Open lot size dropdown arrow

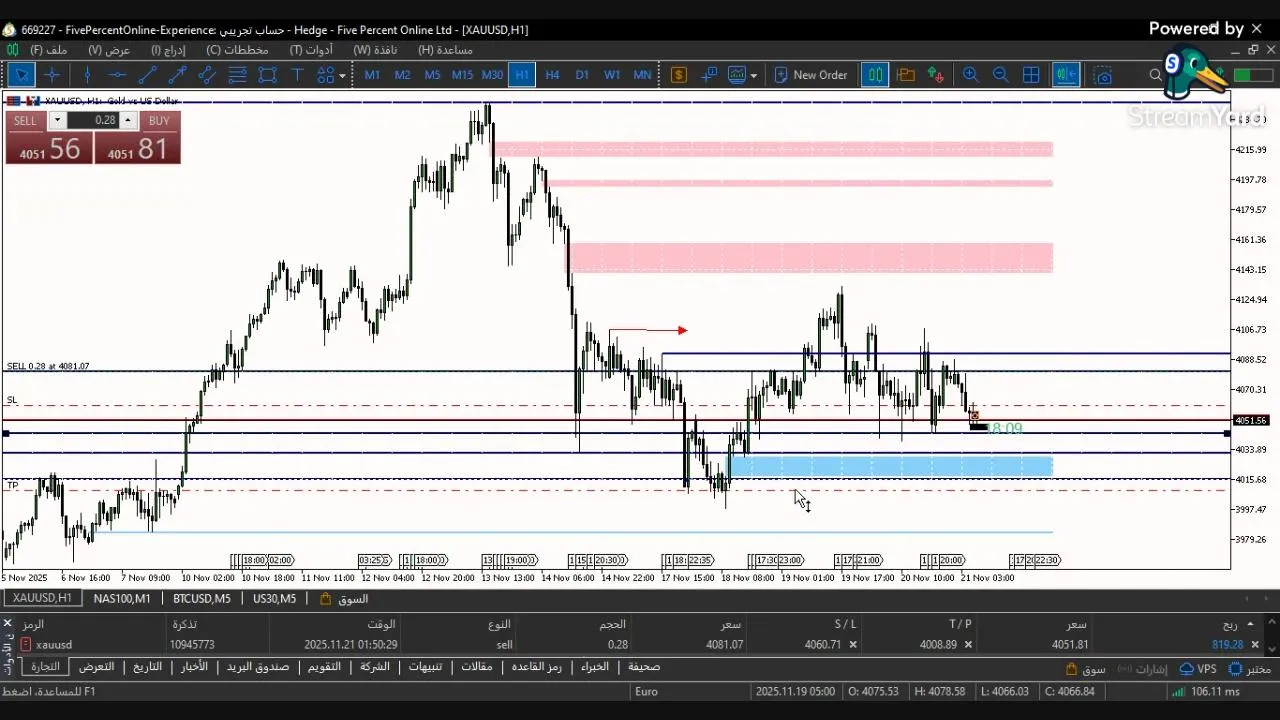pyautogui.click(x=57, y=120)
